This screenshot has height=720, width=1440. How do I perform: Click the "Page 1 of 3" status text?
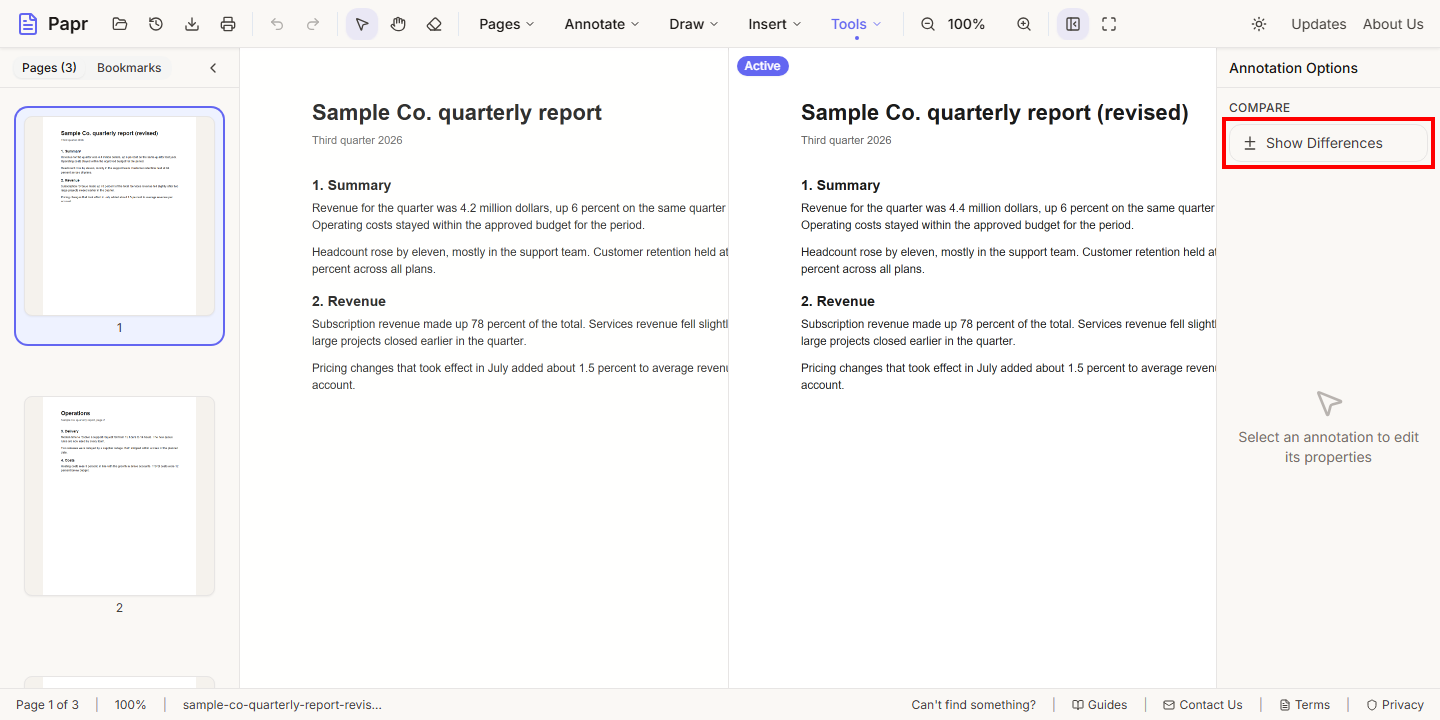(47, 705)
